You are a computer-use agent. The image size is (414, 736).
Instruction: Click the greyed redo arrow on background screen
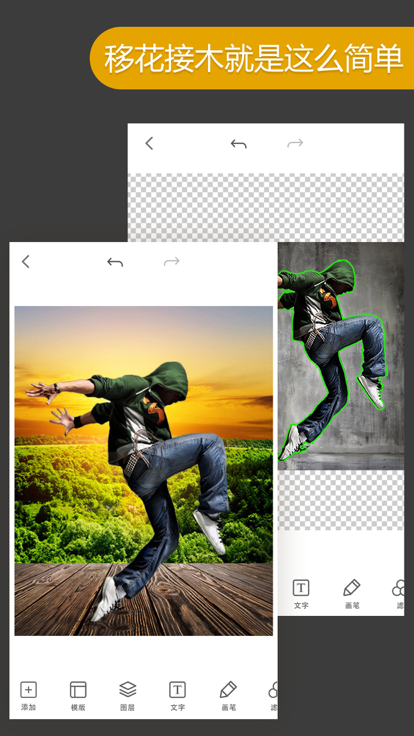pos(295,143)
